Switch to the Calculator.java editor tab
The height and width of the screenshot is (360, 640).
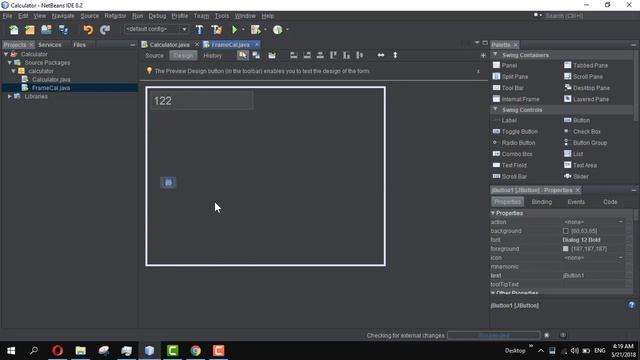(169, 44)
